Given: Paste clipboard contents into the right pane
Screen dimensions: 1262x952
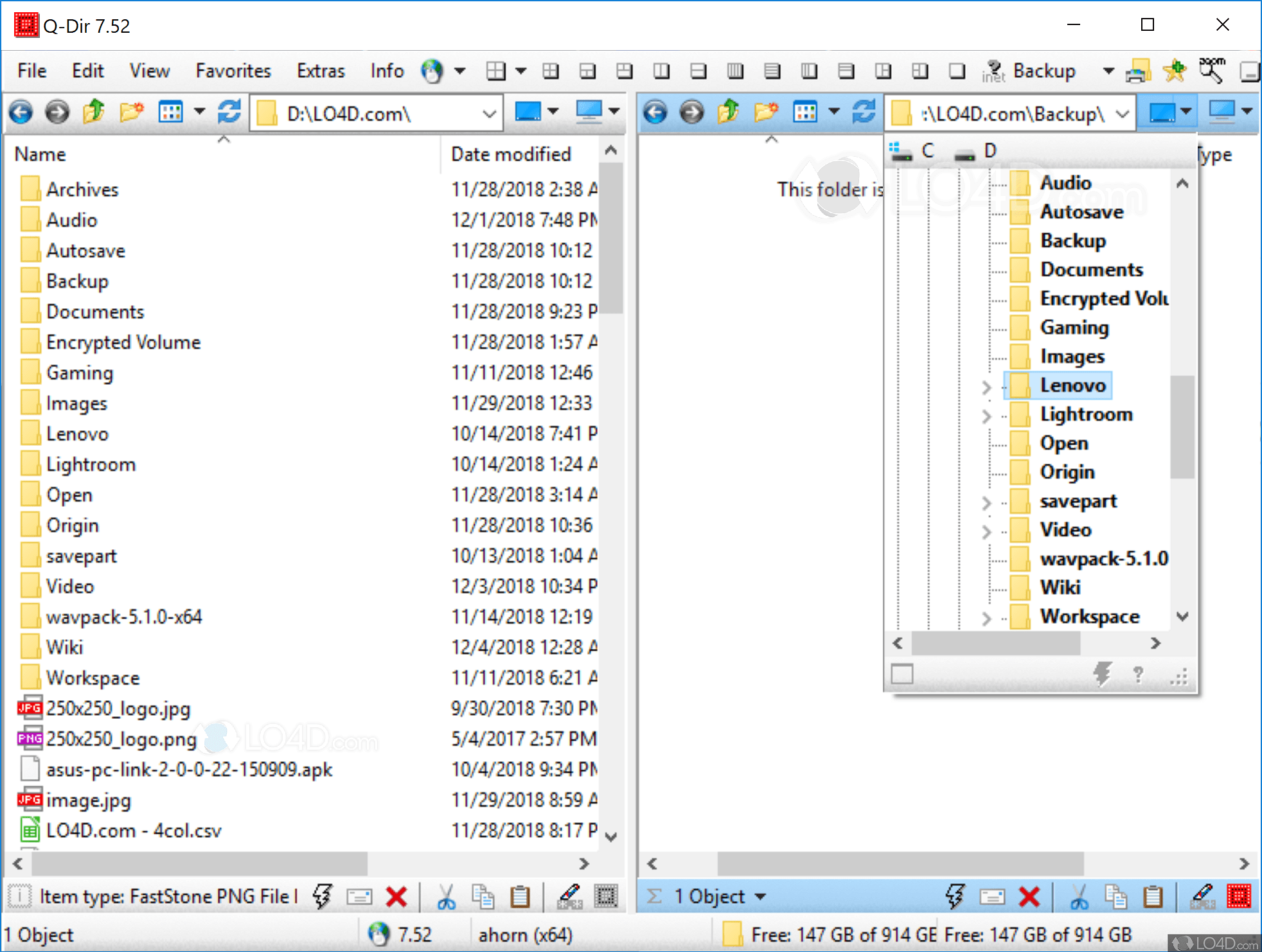Looking at the screenshot, I should click(1153, 895).
